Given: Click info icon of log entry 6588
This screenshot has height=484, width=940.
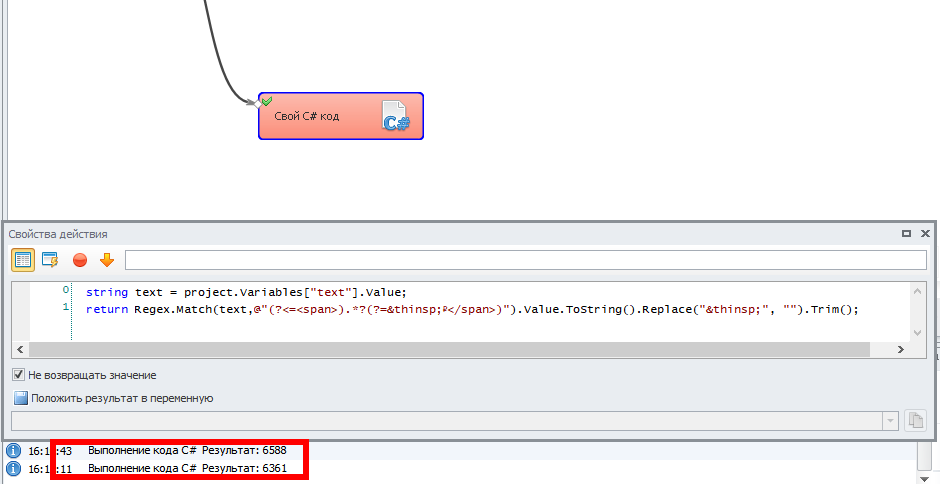Looking at the screenshot, I should [13, 450].
